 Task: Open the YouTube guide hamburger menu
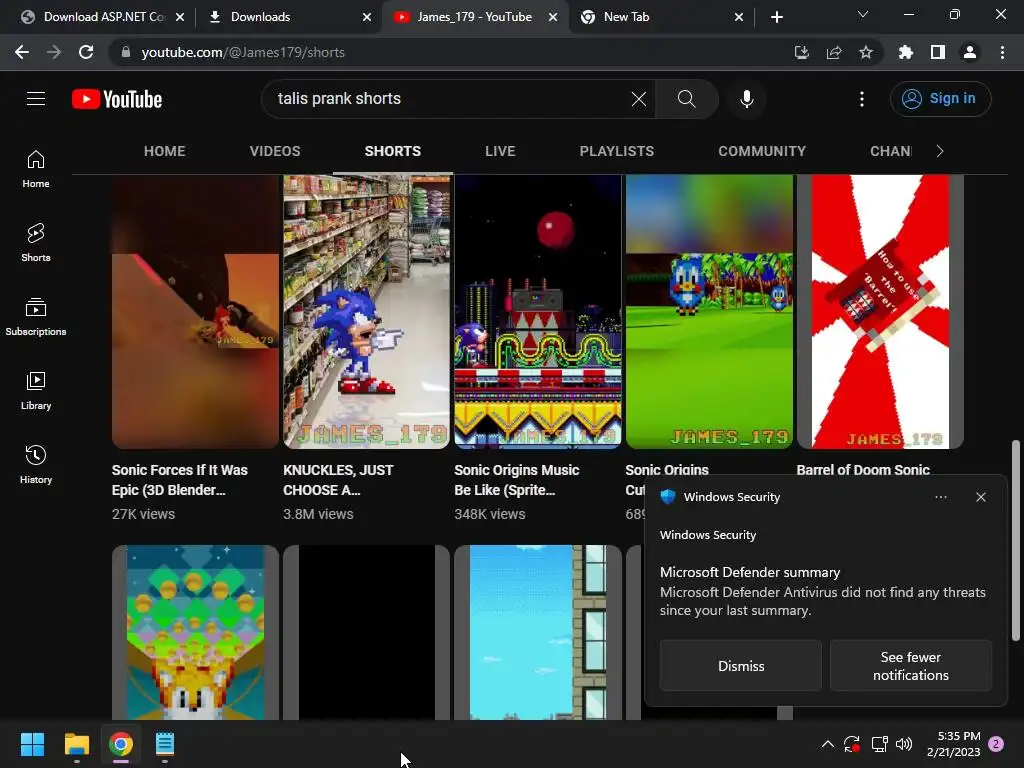36,99
